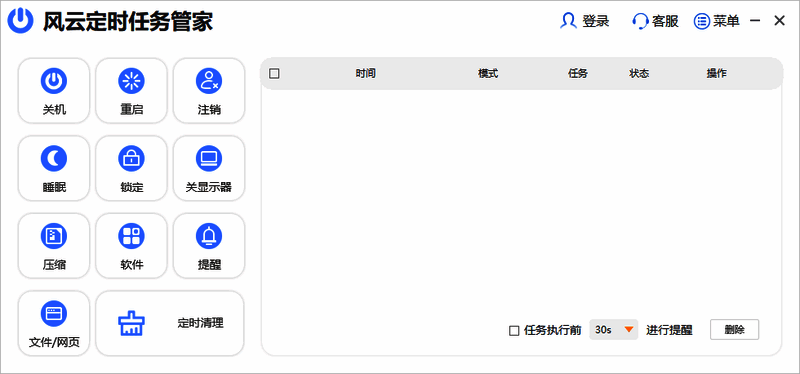Screen dimensions: 800x374
Task: Select the 提醒 reminder bell tile
Action: click(209, 245)
